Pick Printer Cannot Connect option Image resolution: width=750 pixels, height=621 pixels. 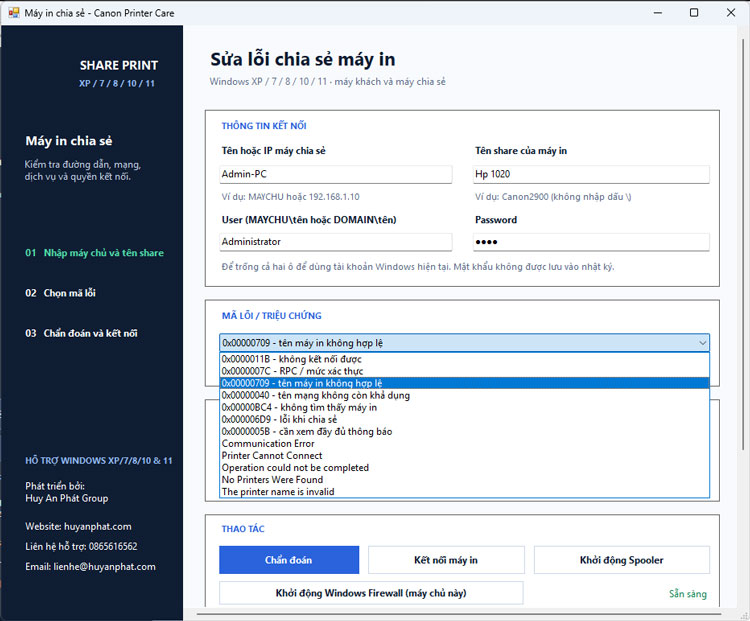(x=464, y=455)
